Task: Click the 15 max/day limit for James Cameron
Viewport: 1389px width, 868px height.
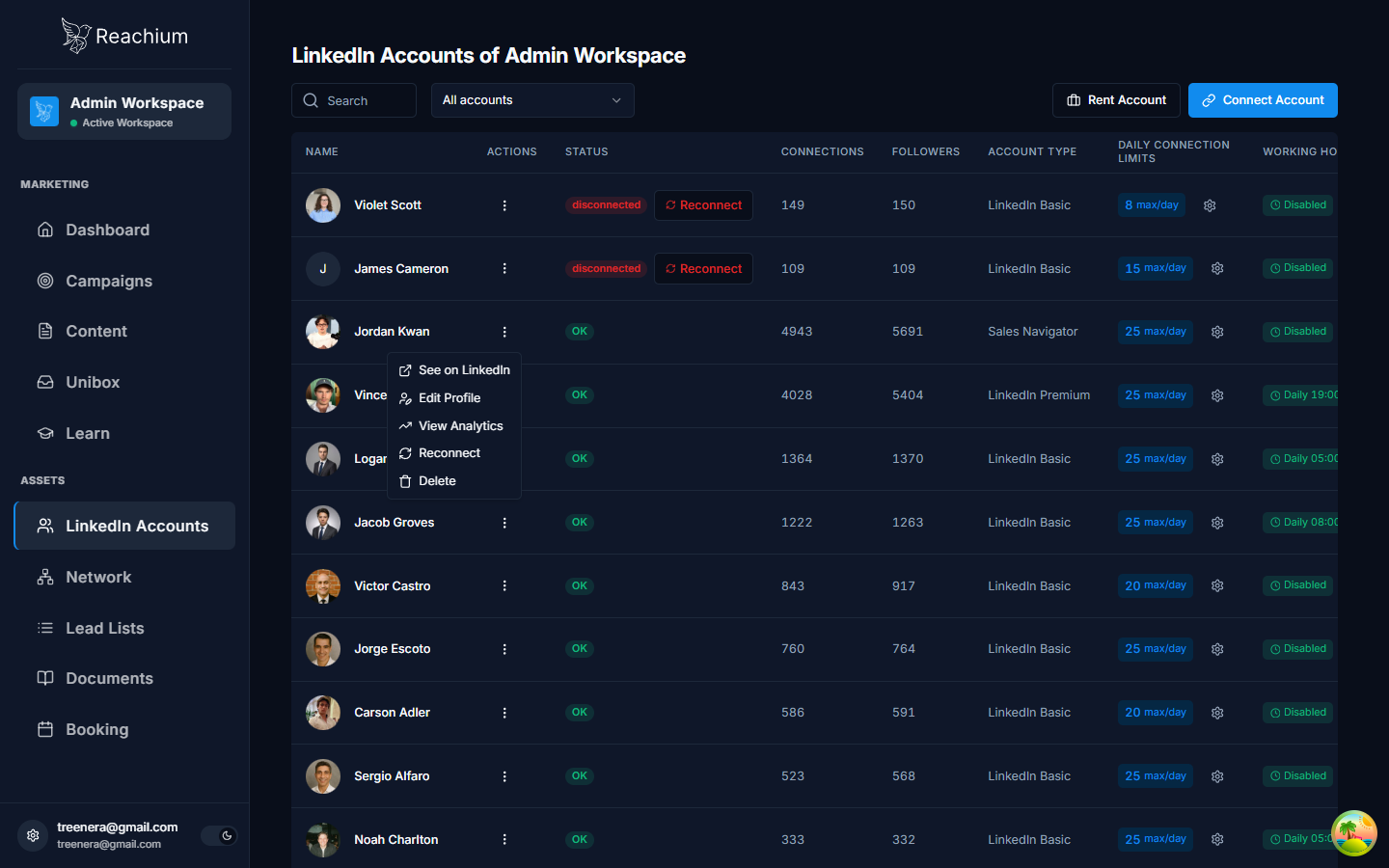Action: coord(1156,269)
